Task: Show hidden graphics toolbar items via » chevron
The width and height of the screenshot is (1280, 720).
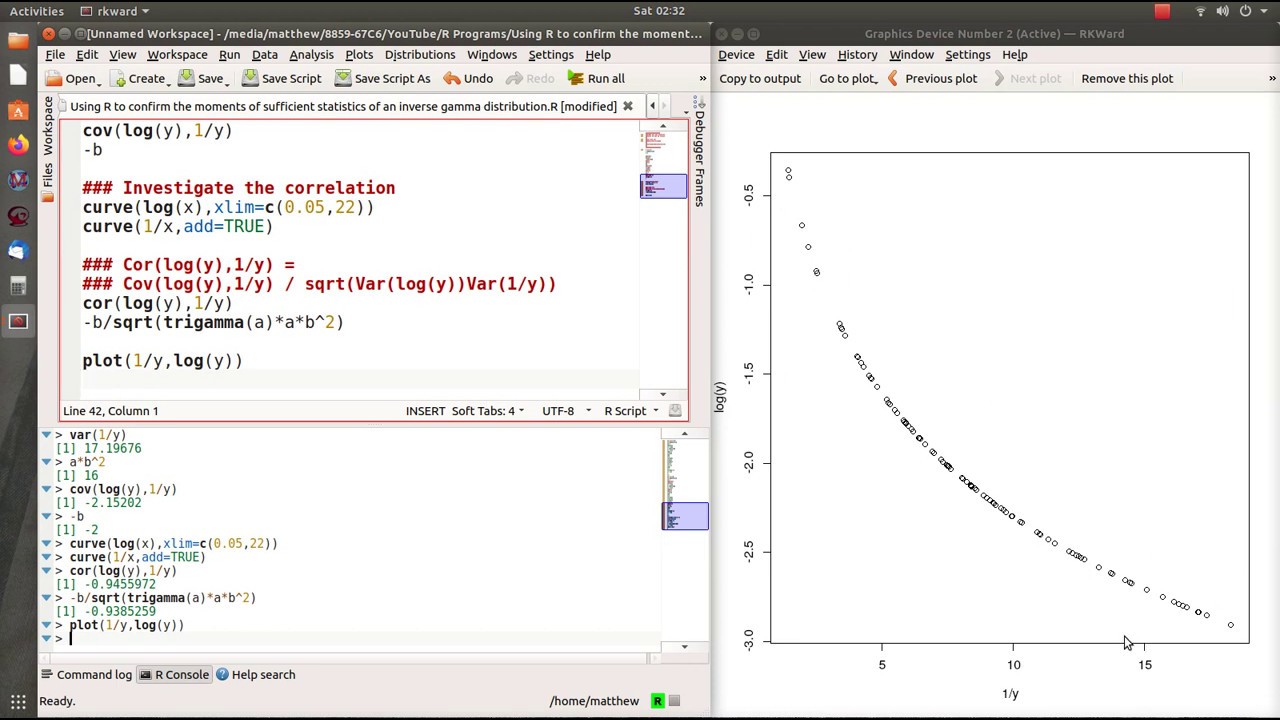Action: 1272,78
